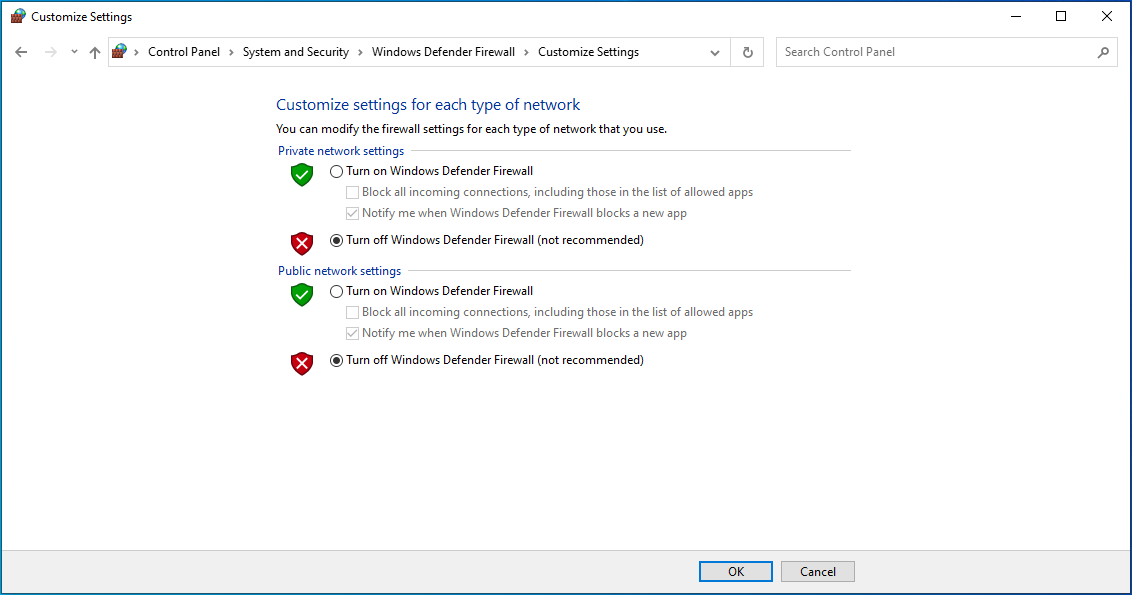Expand the address bar history dropdown

(x=714, y=52)
